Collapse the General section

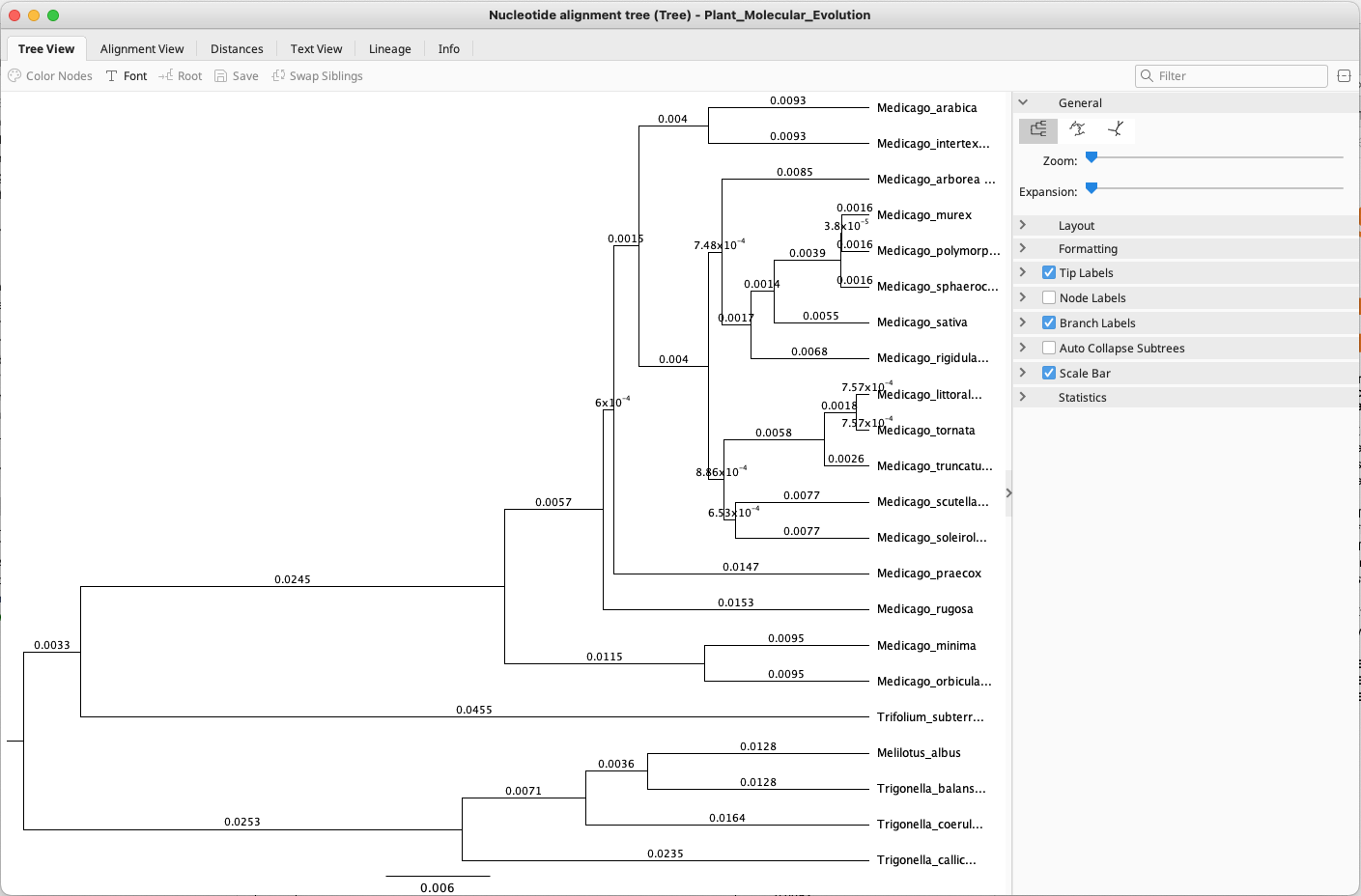(x=1023, y=102)
